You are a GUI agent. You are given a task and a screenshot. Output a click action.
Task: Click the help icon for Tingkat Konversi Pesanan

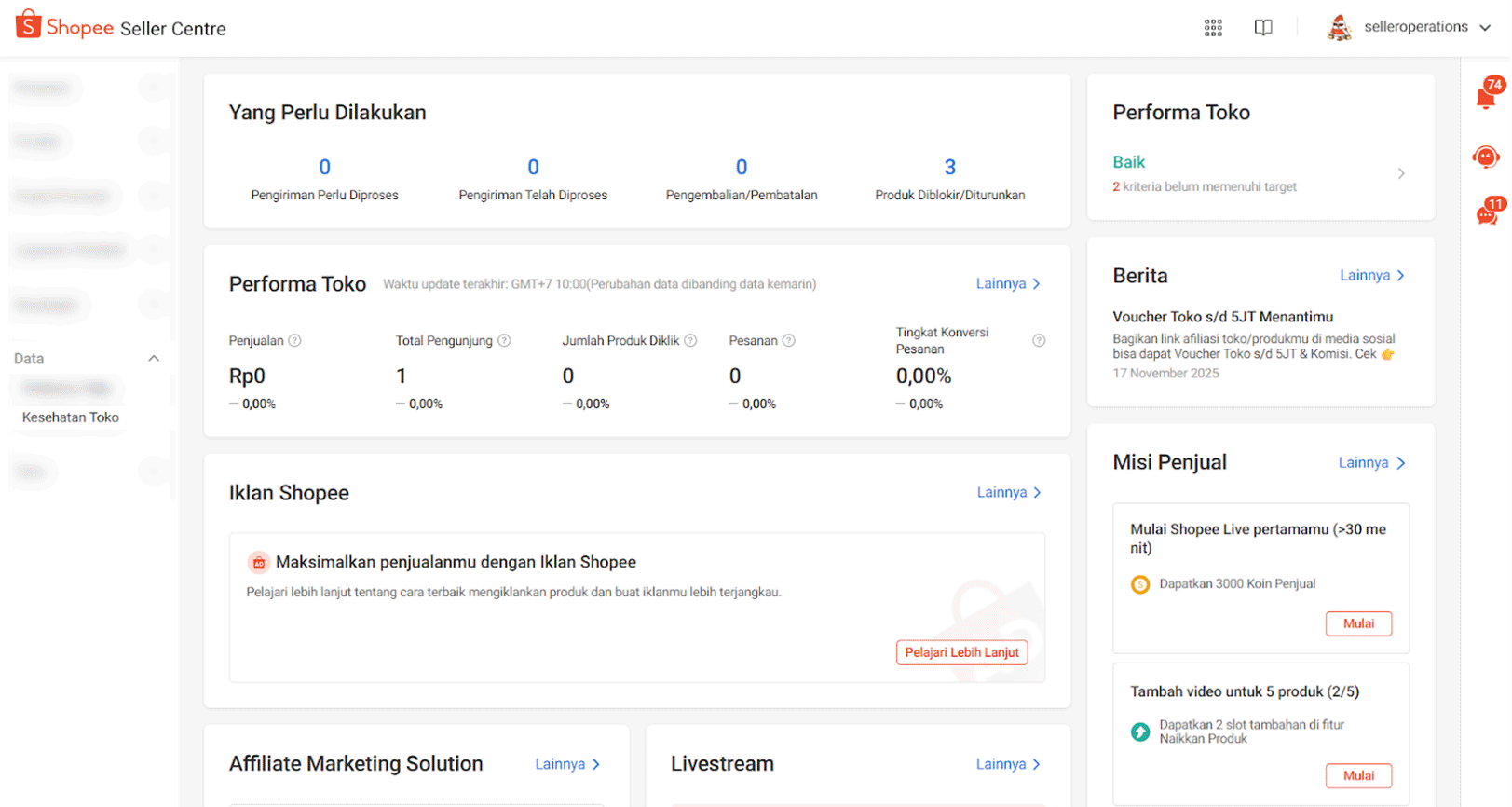tap(1039, 341)
